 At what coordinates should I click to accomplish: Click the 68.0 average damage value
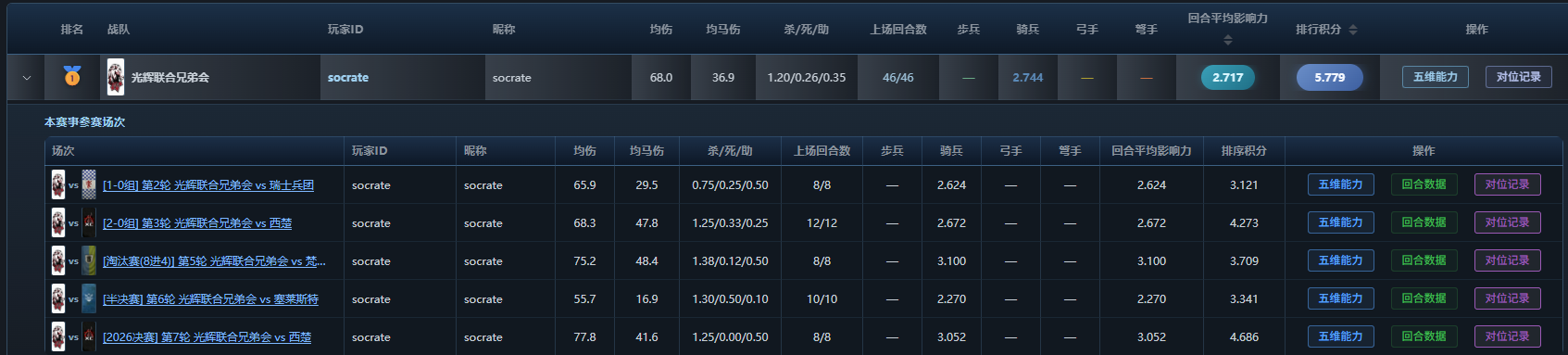pos(661,78)
